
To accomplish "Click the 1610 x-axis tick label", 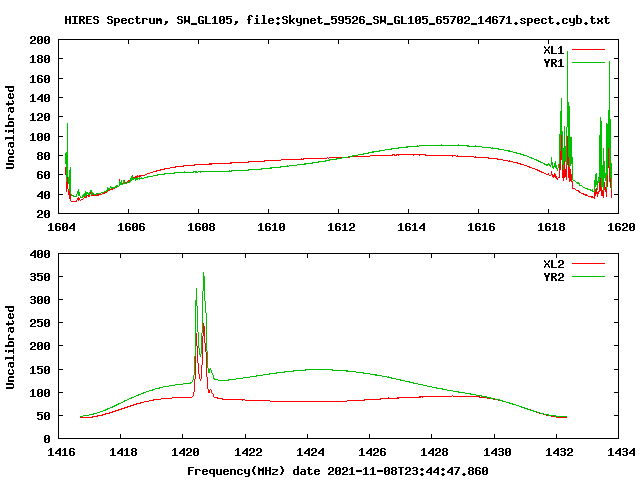I will coord(271,227).
